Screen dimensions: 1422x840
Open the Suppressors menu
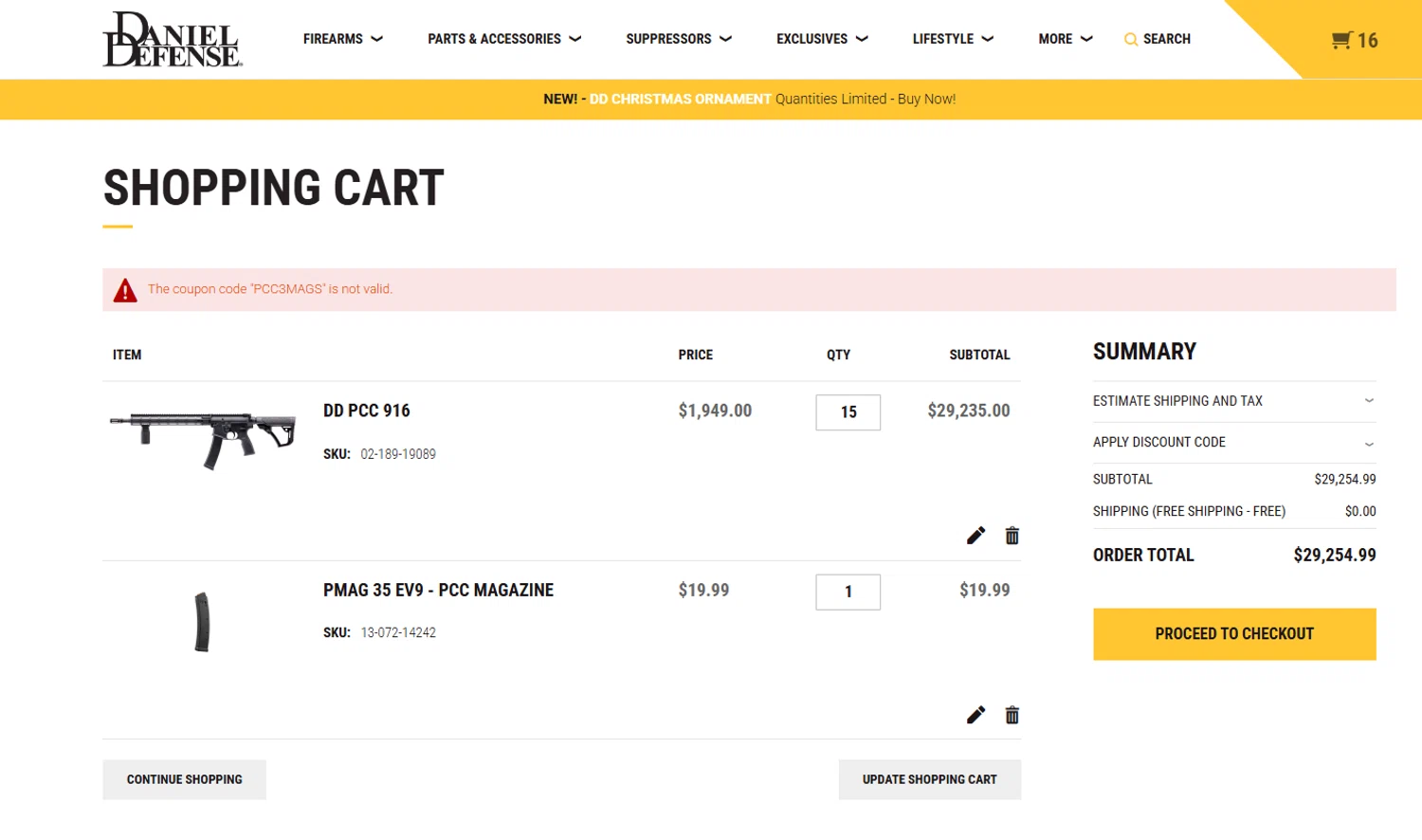[x=678, y=39]
